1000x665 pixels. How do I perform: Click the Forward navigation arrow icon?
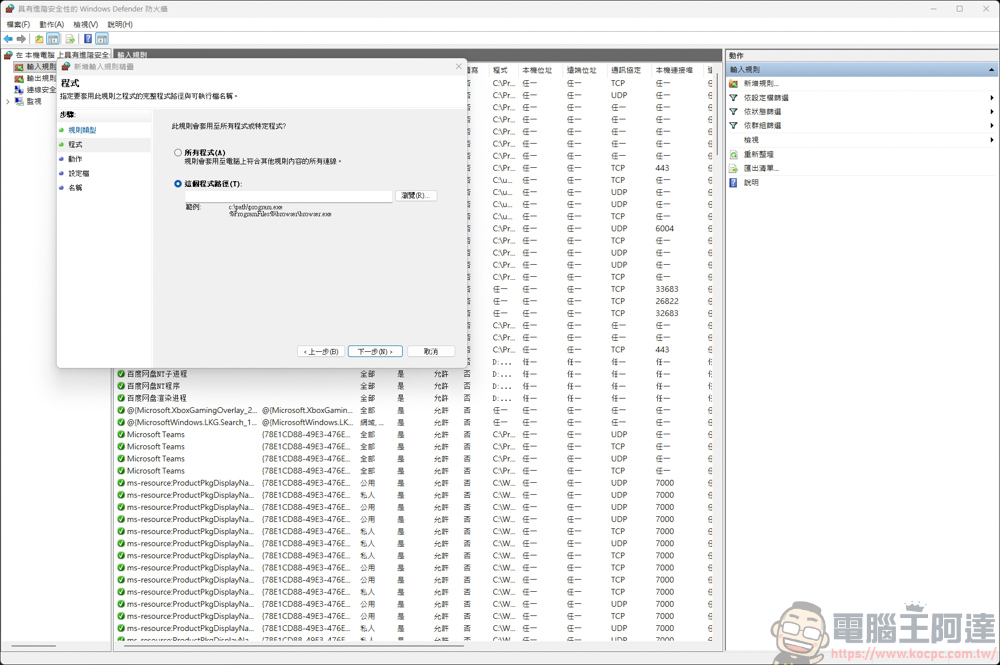[x=21, y=38]
